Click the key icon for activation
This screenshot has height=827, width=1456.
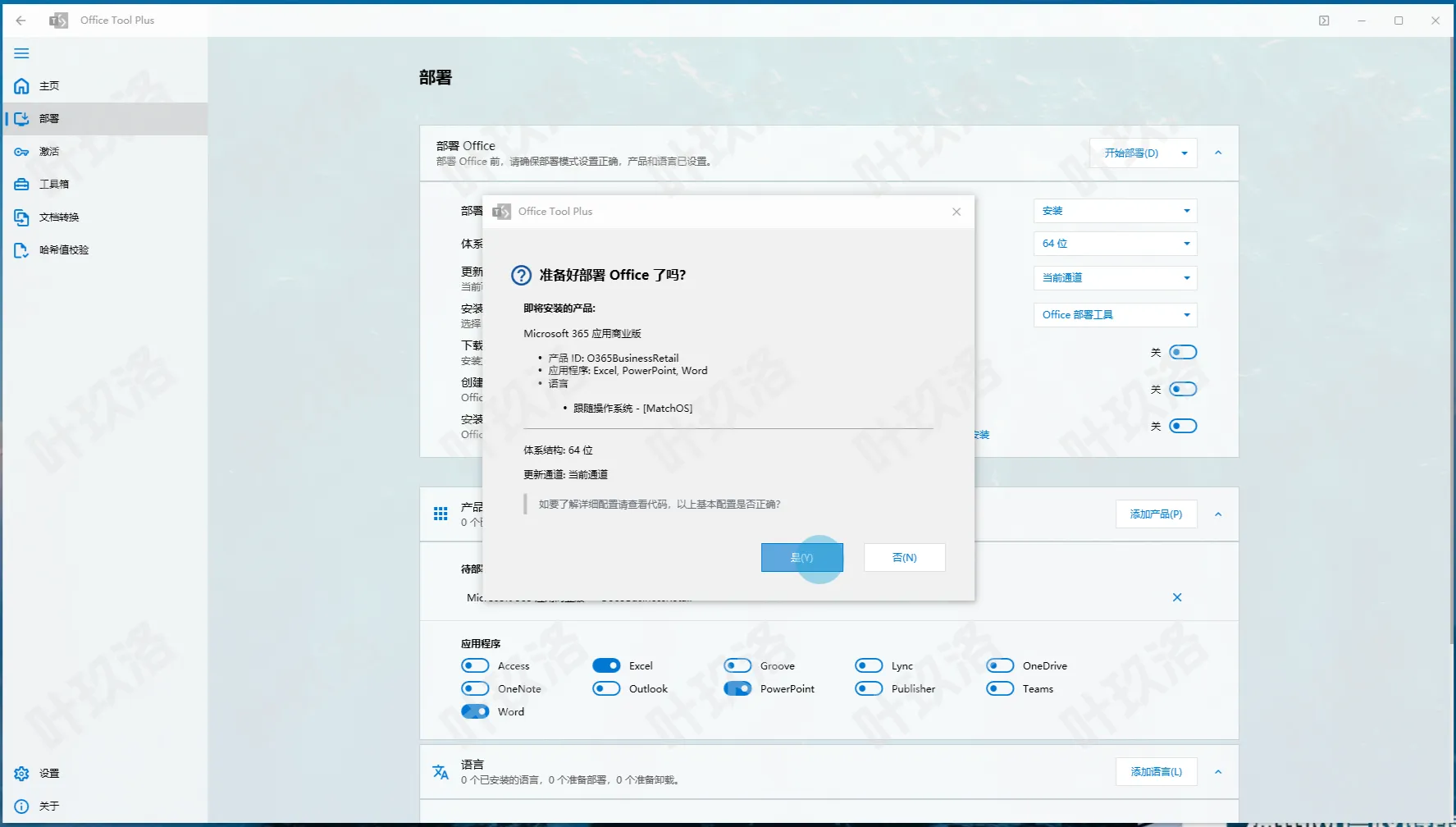point(21,152)
